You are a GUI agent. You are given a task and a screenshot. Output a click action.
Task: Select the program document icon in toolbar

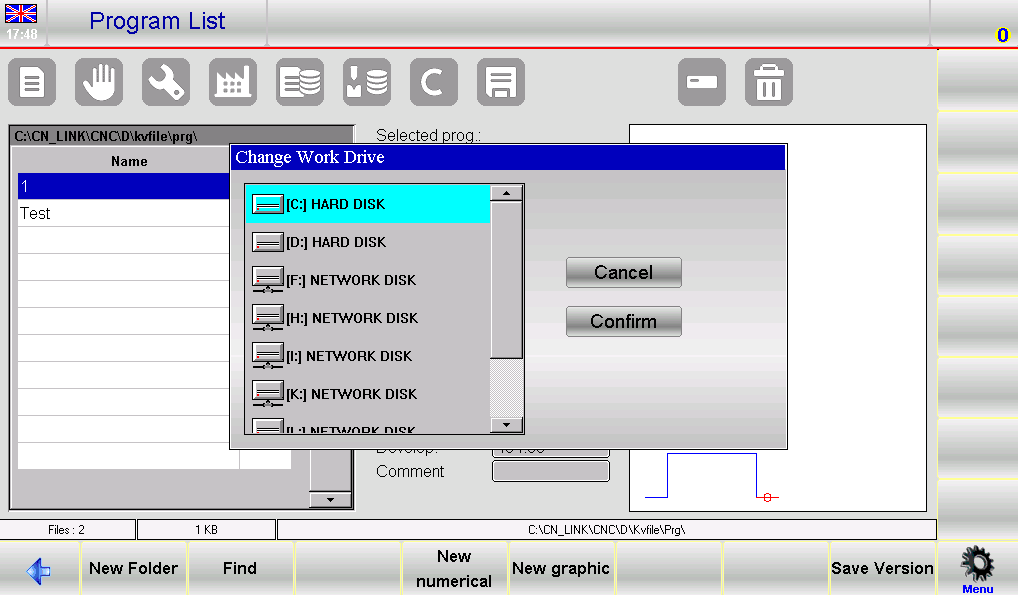(31, 82)
